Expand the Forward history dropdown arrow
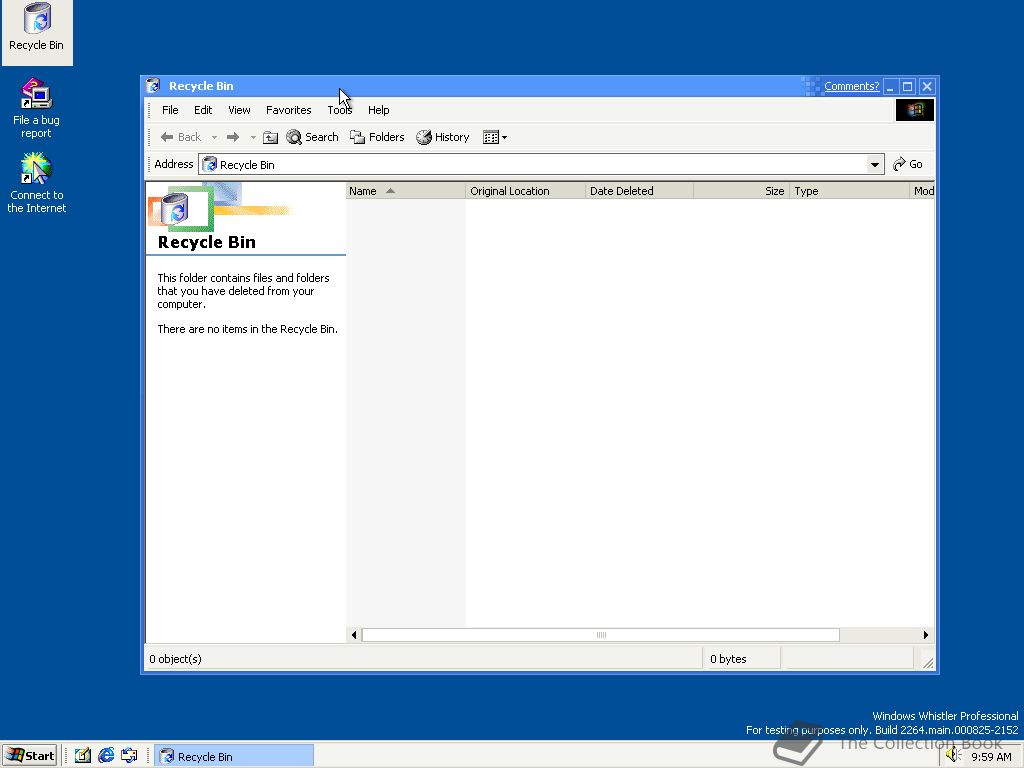Image resolution: width=1024 pixels, height=768 pixels. click(x=253, y=137)
